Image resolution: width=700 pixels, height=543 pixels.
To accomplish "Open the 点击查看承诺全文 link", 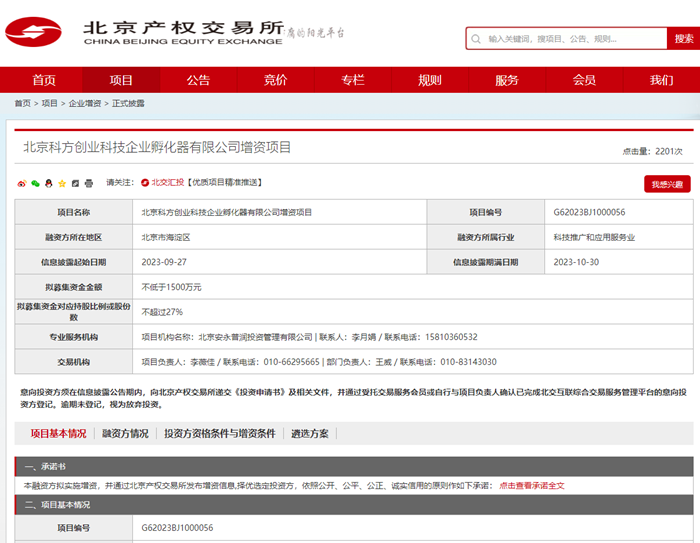I will tap(532, 485).
